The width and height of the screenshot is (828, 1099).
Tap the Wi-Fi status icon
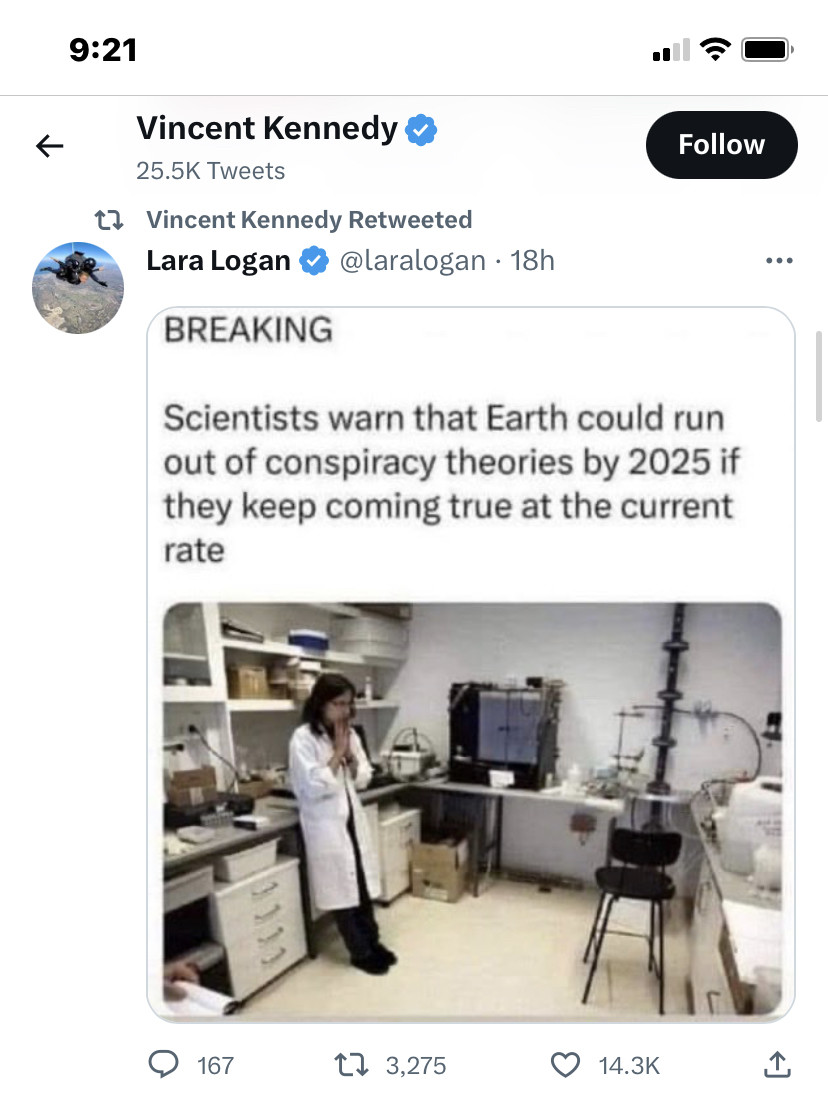coord(715,49)
